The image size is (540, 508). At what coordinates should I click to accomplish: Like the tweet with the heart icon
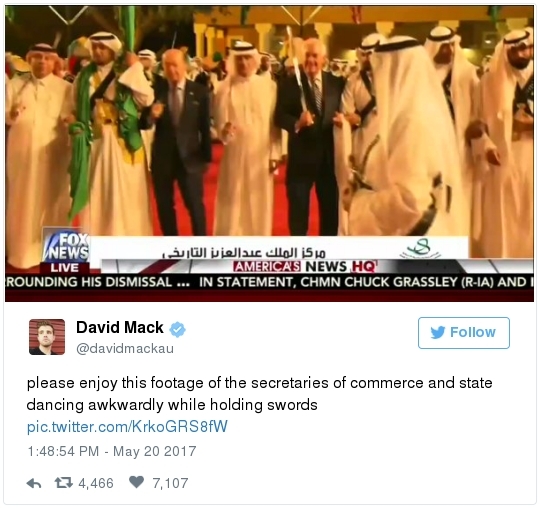pyautogui.click(x=136, y=482)
